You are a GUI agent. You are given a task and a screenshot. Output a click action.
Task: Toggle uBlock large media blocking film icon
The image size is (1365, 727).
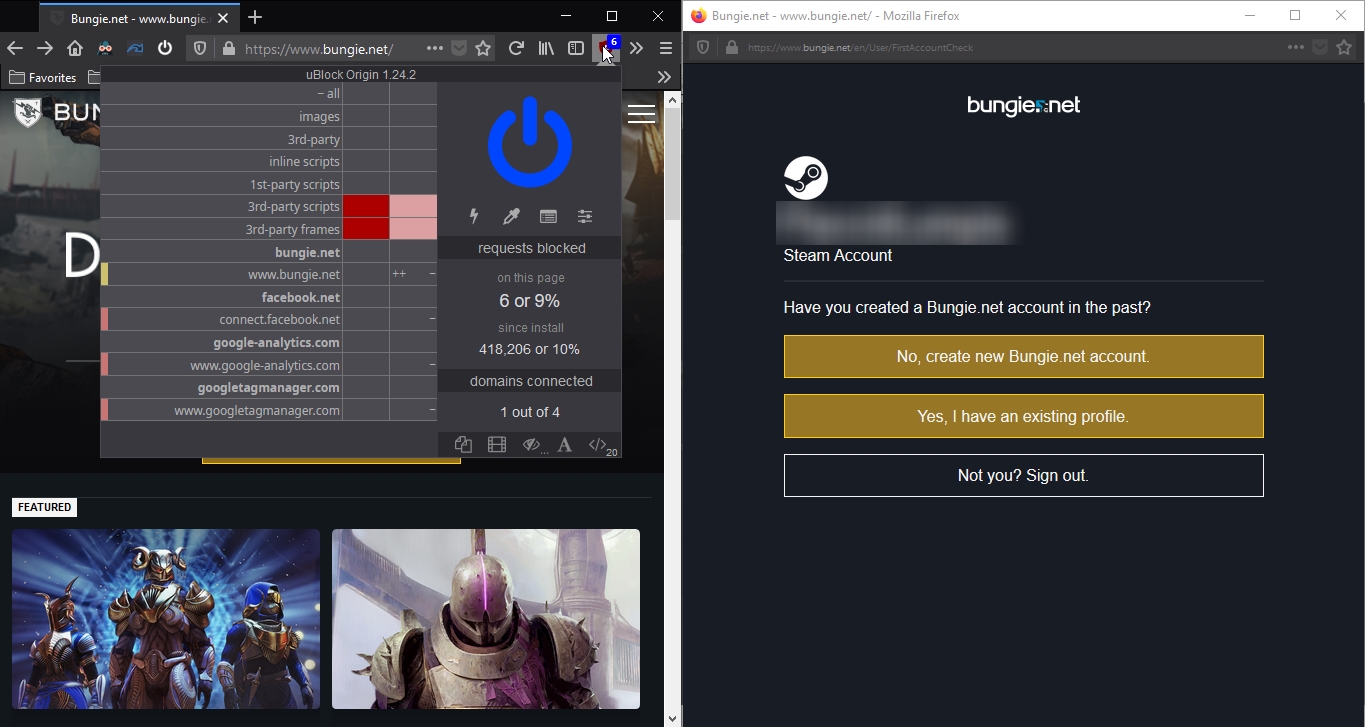tap(496, 445)
